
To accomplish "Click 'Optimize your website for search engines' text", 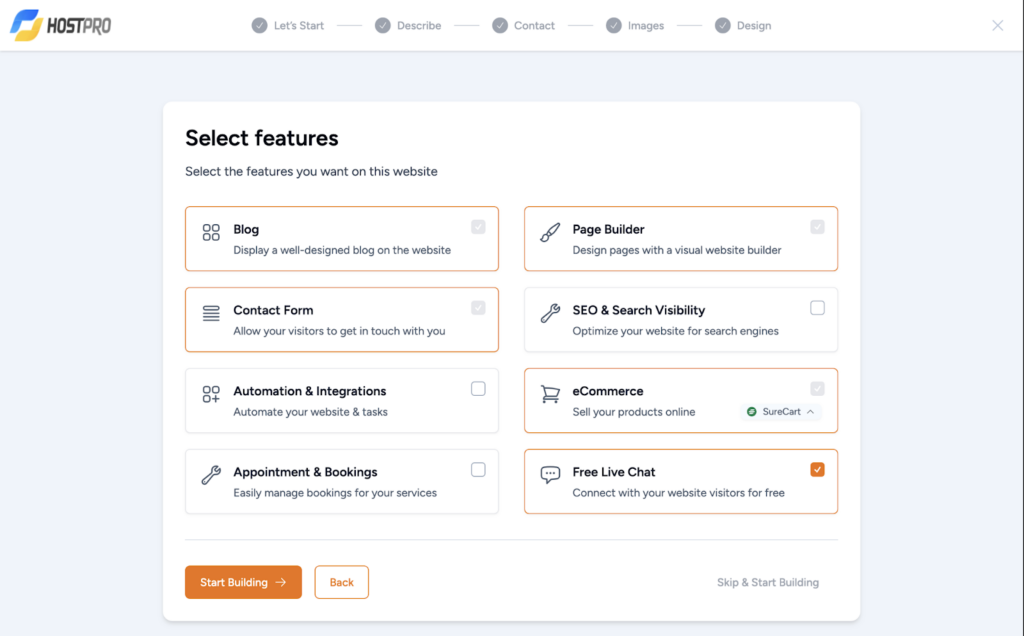I will pos(675,331).
